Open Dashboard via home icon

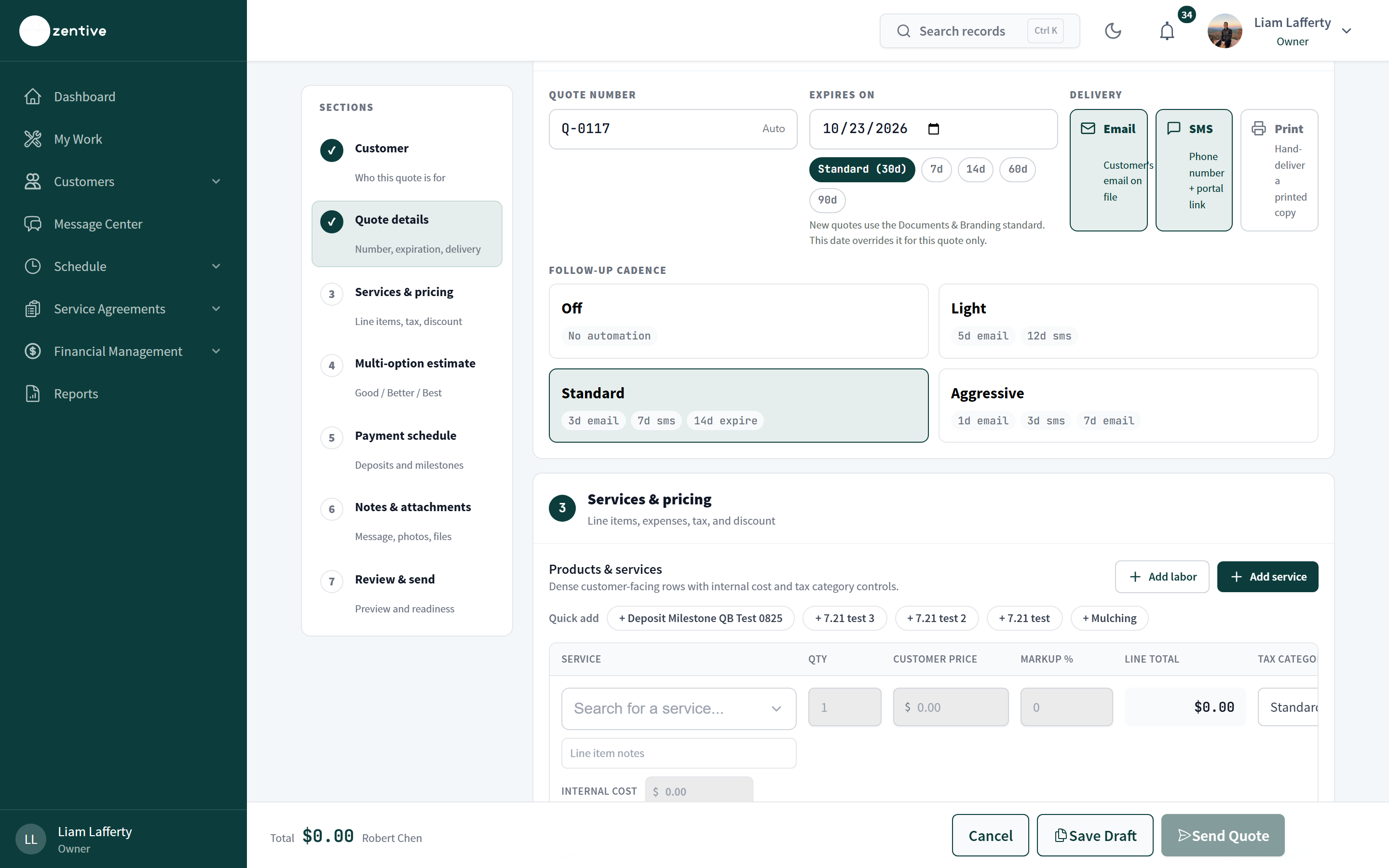(x=33, y=96)
